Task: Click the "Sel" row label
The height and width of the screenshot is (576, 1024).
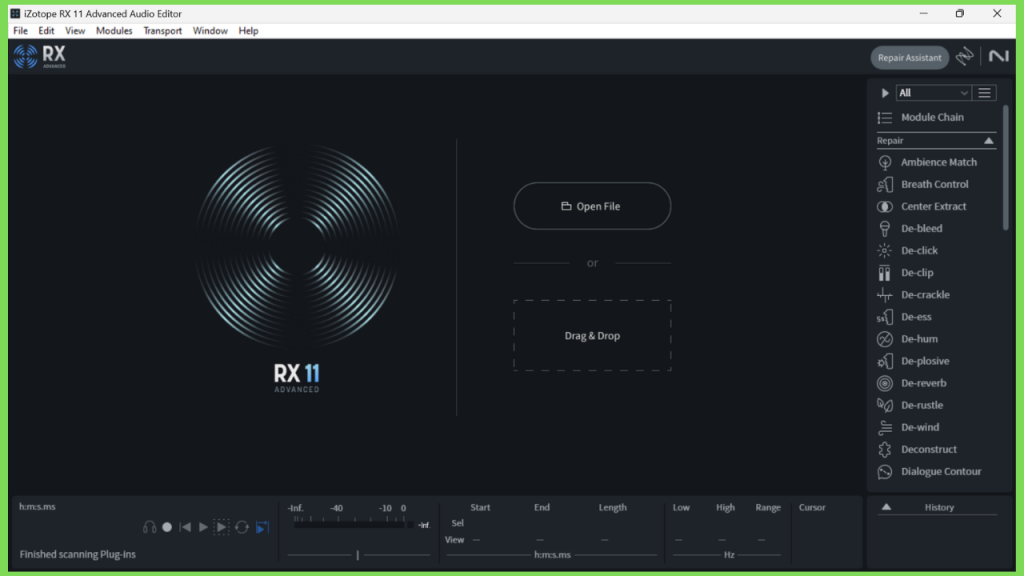Action: click(457, 523)
